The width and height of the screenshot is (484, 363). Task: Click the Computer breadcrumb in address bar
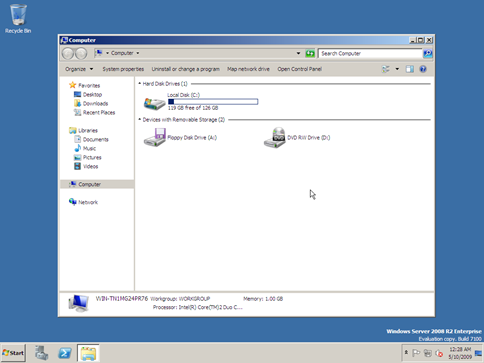click(x=122, y=53)
